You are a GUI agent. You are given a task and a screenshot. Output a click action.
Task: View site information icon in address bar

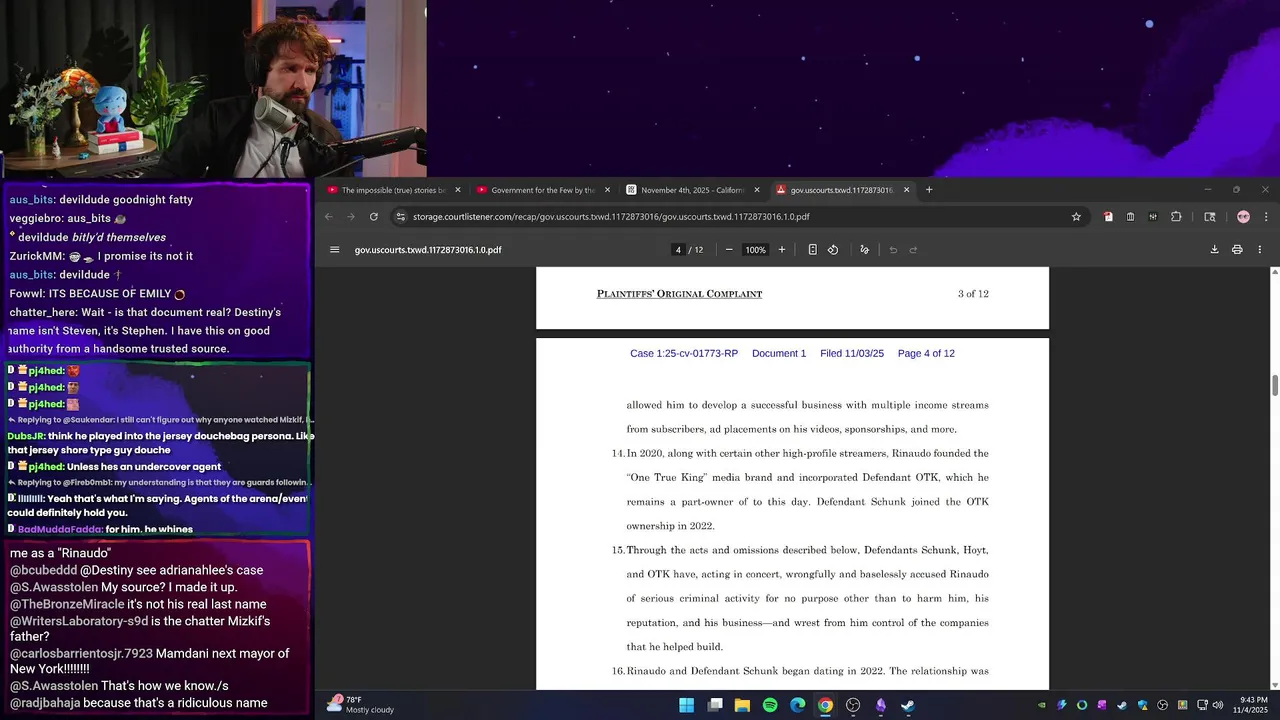pyautogui.click(x=401, y=217)
